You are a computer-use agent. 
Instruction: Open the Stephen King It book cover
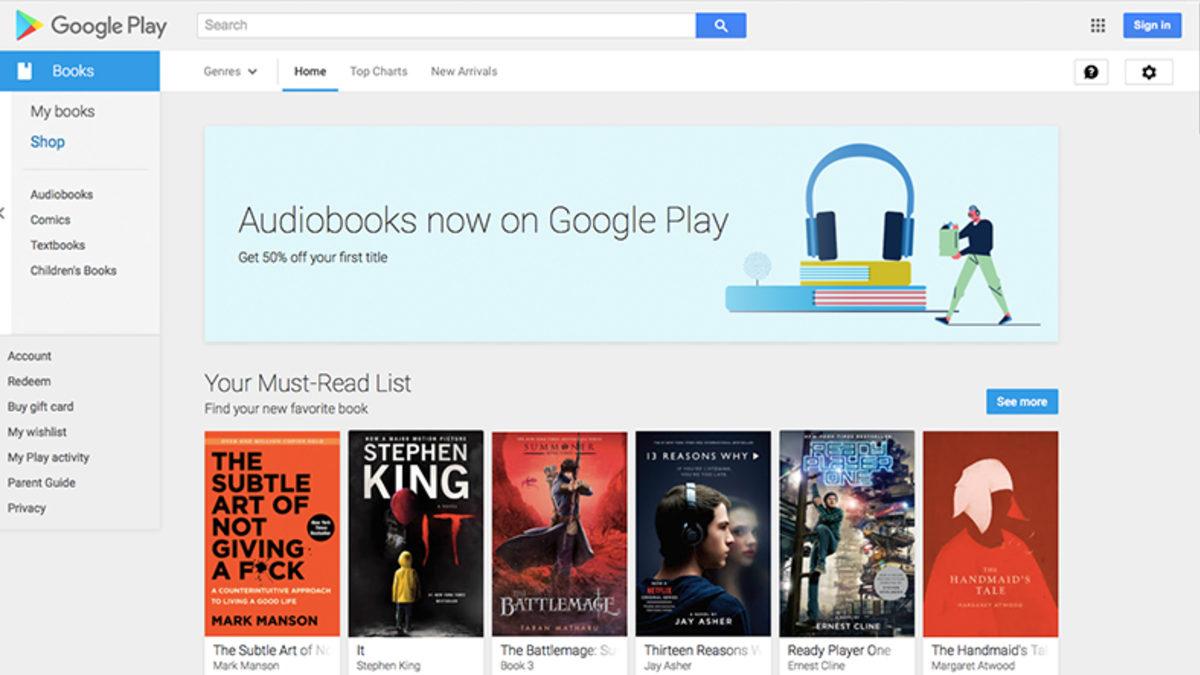[416, 534]
